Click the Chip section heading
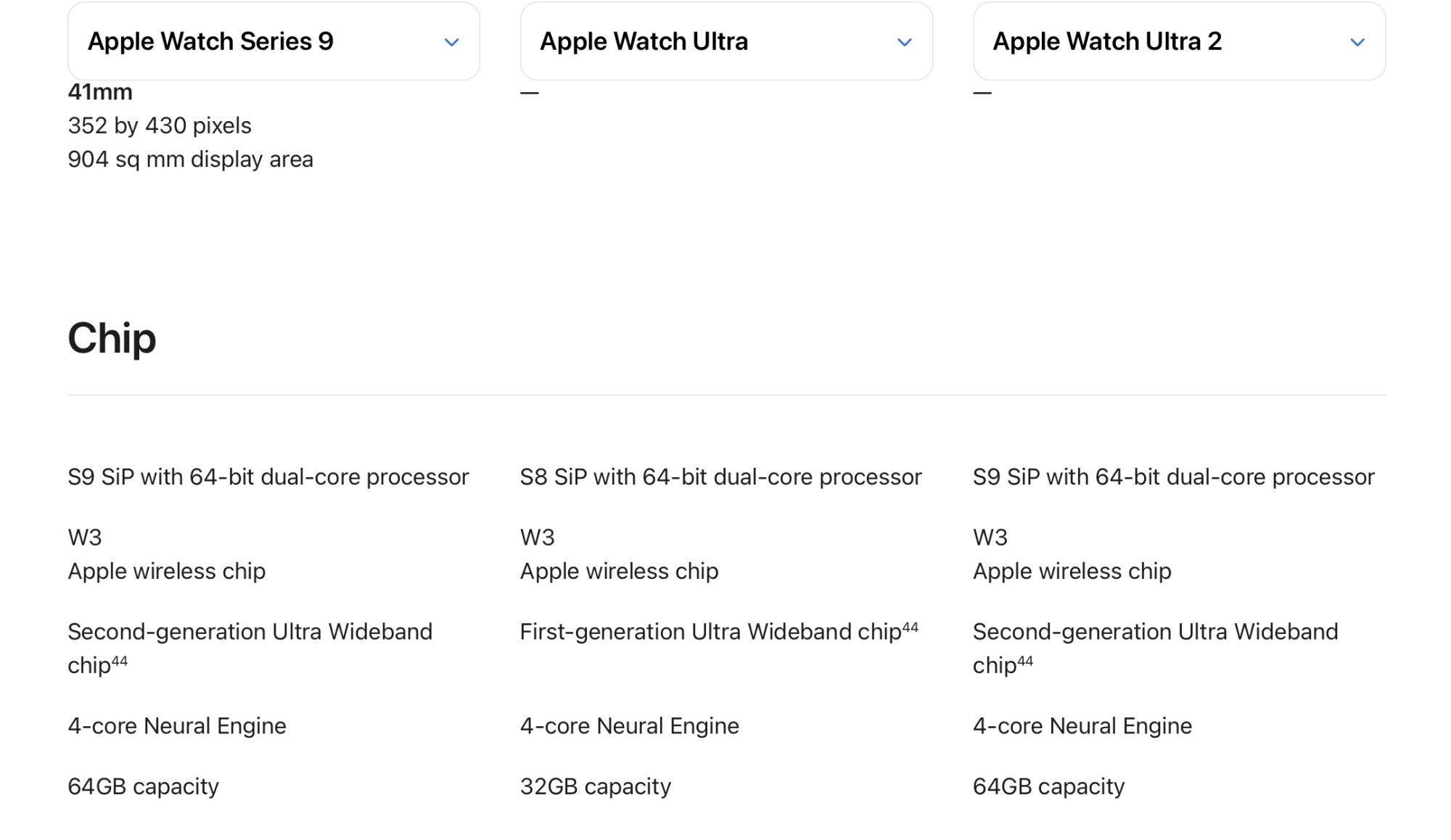Screen dimensions: 1451x840 [x=112, y=339]
